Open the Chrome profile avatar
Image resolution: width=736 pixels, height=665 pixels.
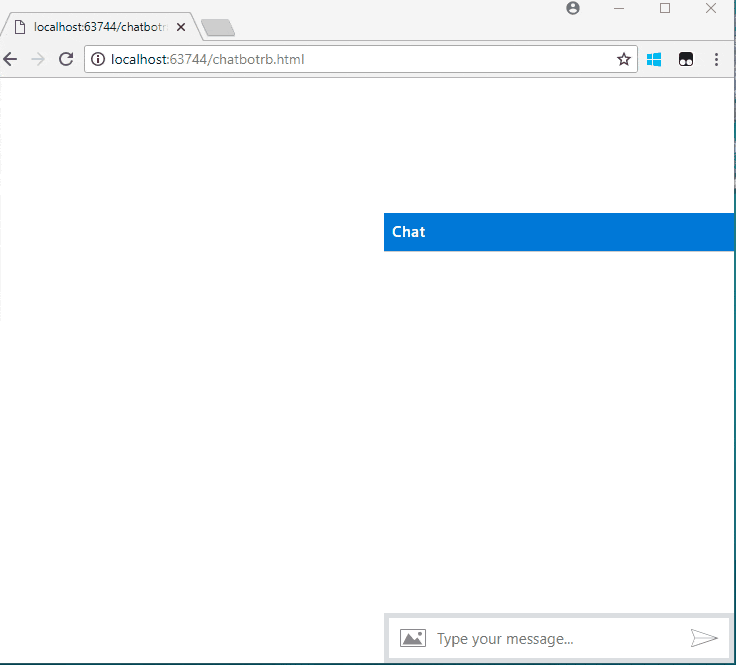coord(573,8)
